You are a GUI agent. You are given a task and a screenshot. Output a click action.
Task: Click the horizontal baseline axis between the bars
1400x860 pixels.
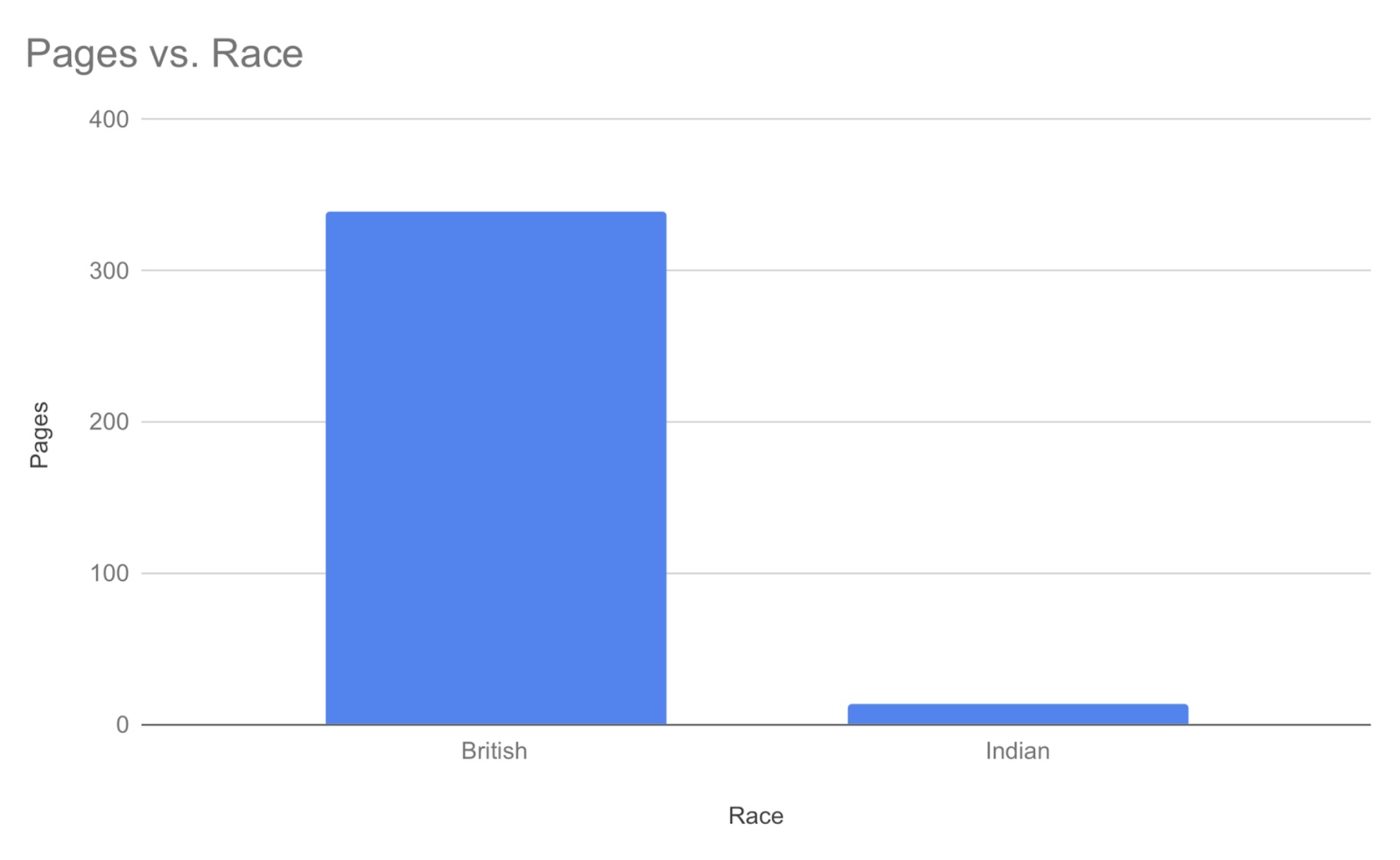[x=757, y=724]
